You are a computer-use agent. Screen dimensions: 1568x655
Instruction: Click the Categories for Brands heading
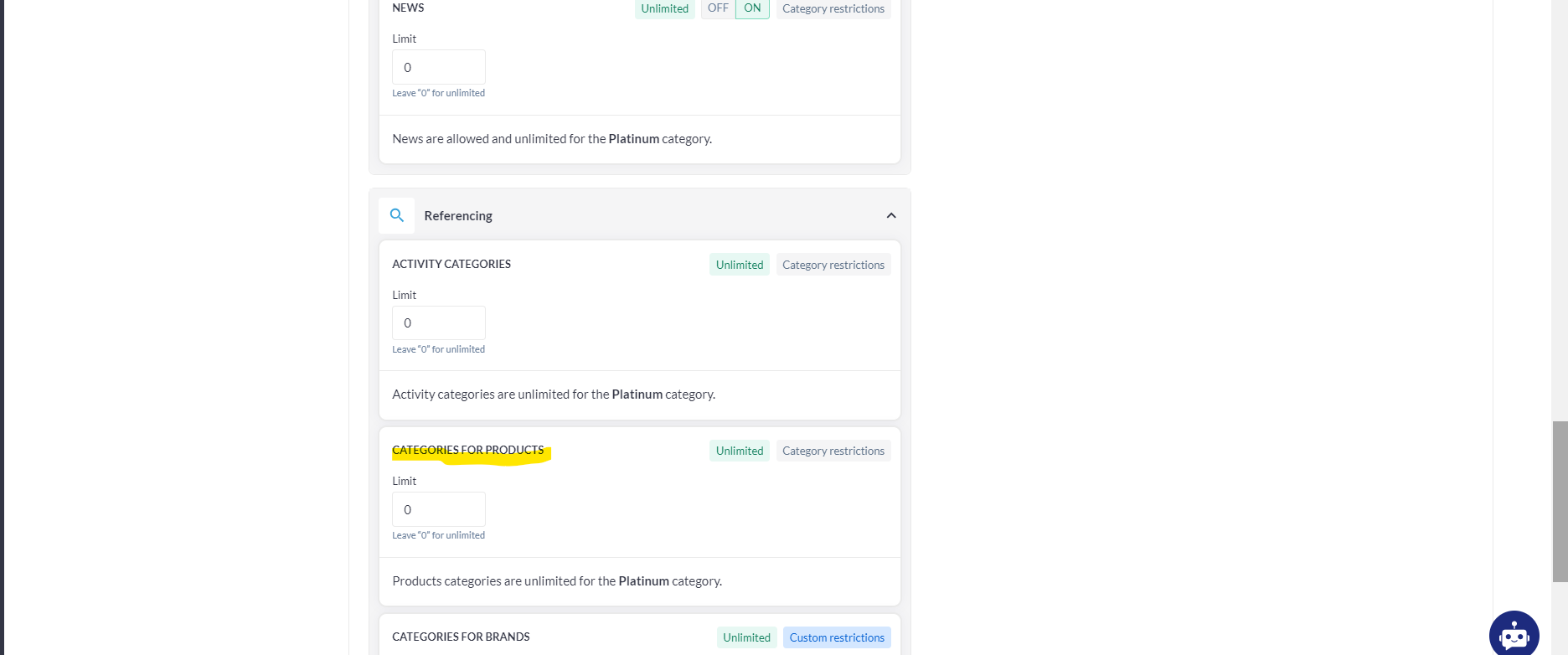(461, 637)
